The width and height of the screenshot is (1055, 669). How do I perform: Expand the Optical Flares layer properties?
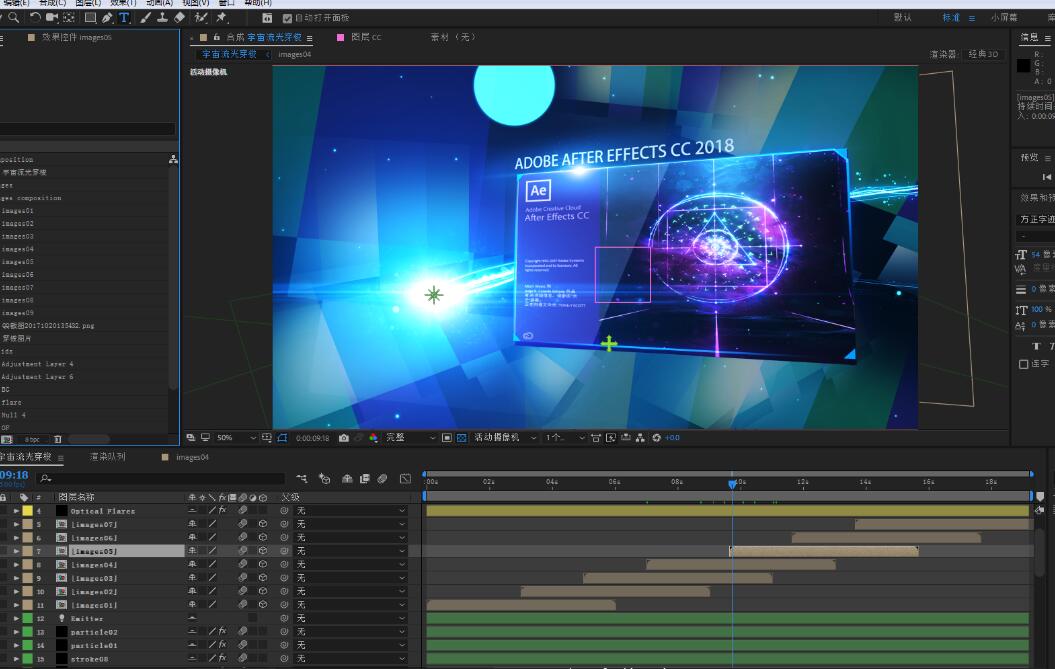pos(16,511)
